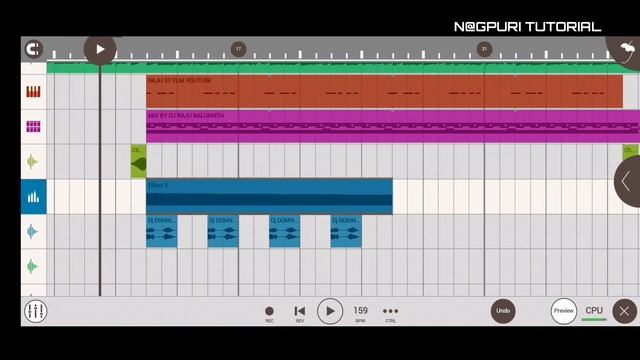
Task: Expand the side panel with the left chevron
Action: click(627, 181)
